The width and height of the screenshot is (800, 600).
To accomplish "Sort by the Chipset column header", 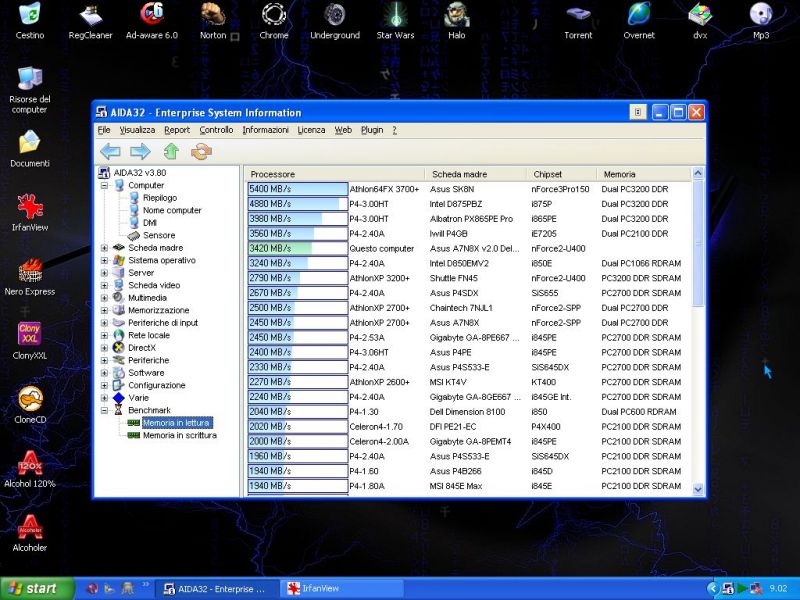I will [561, 174].
